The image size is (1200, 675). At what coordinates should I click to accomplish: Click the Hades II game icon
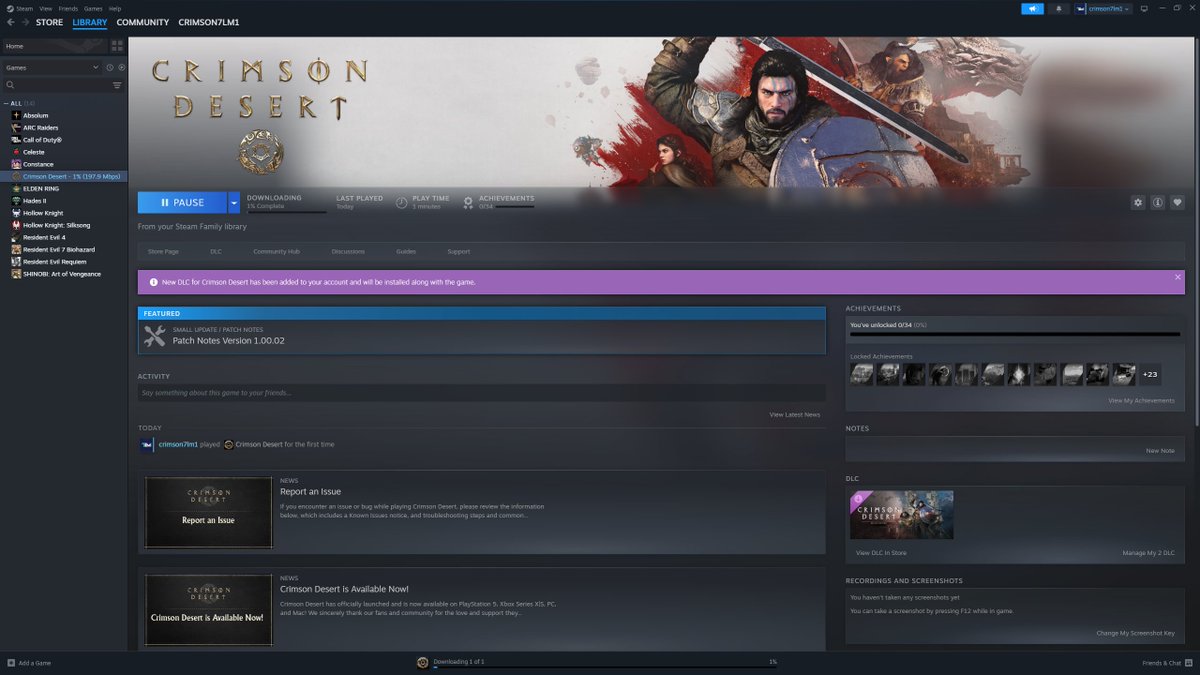click(16, 200)
